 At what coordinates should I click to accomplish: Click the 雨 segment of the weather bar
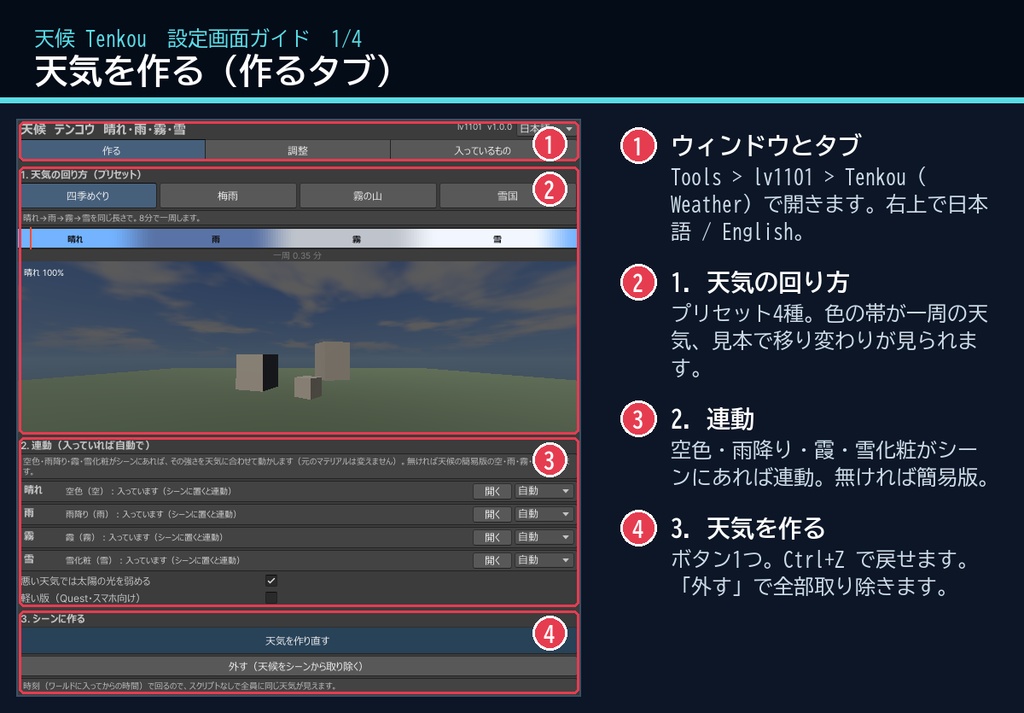click(x=216, y=239)
